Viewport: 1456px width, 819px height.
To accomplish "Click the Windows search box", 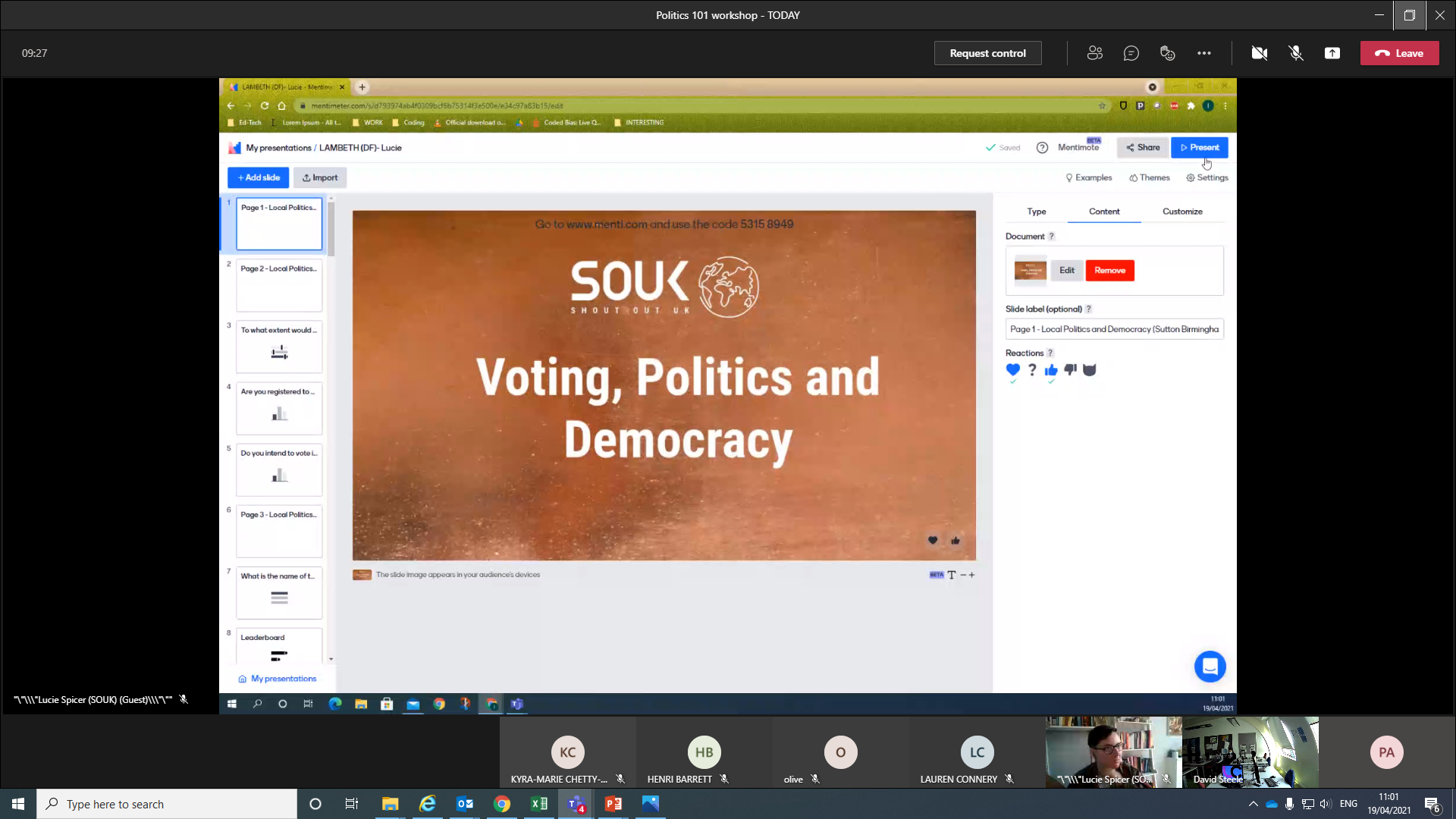I will pos(167,804).
